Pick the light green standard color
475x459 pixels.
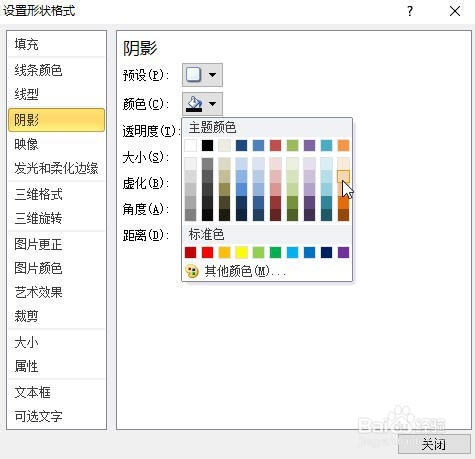point(258,253)
